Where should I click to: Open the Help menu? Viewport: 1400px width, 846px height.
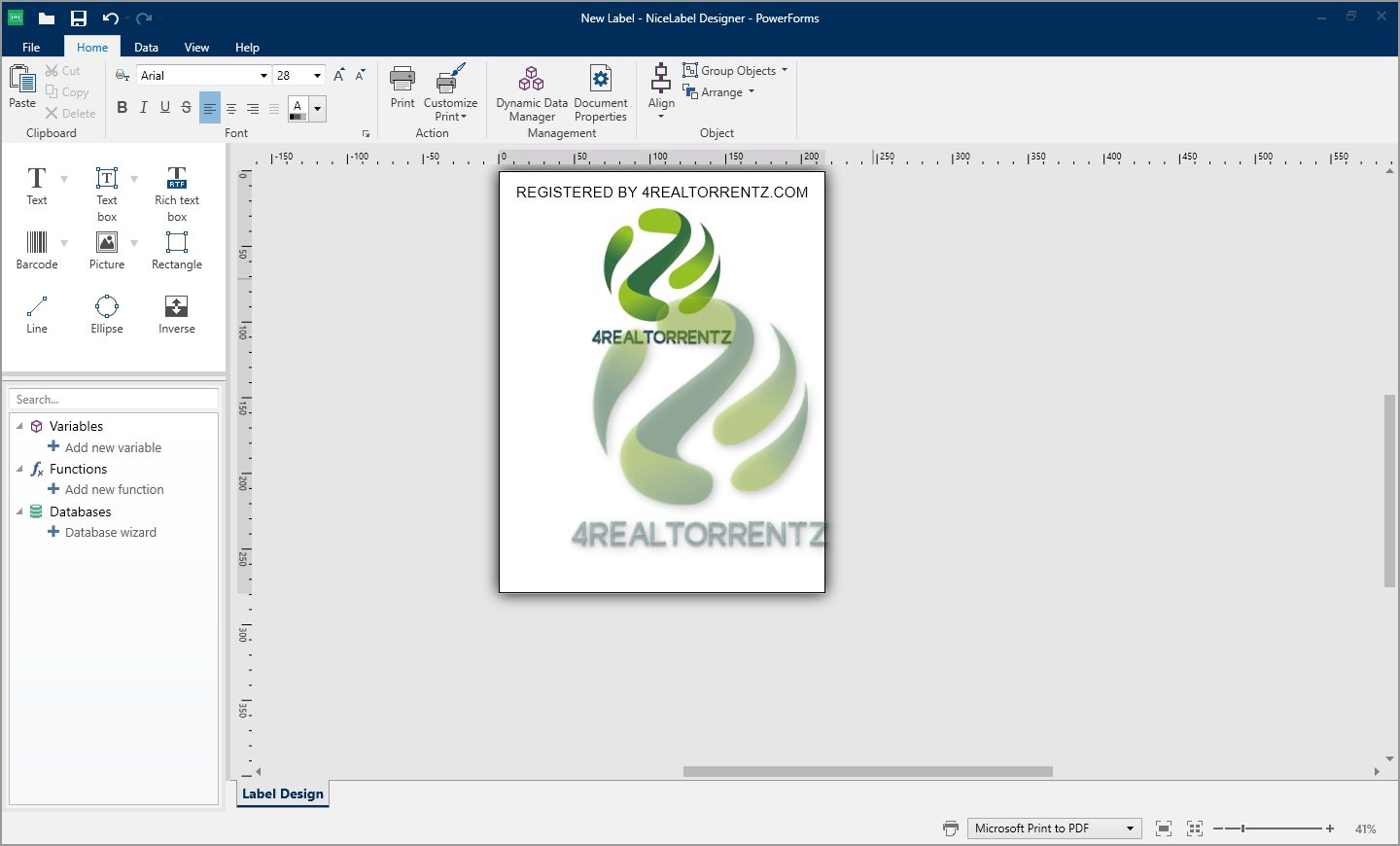coord(247,47)
